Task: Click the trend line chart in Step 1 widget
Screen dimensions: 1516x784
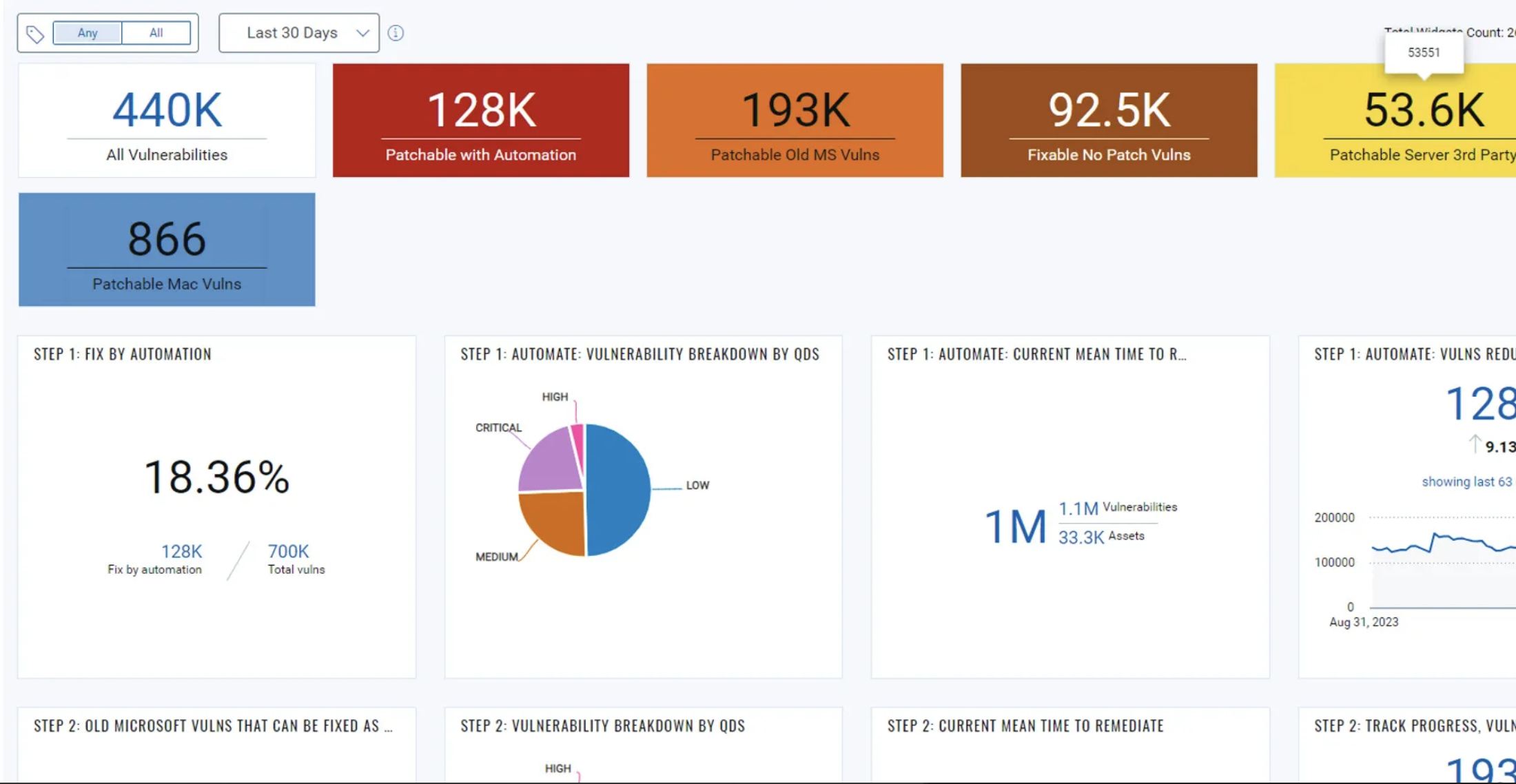Action: 1444,561
